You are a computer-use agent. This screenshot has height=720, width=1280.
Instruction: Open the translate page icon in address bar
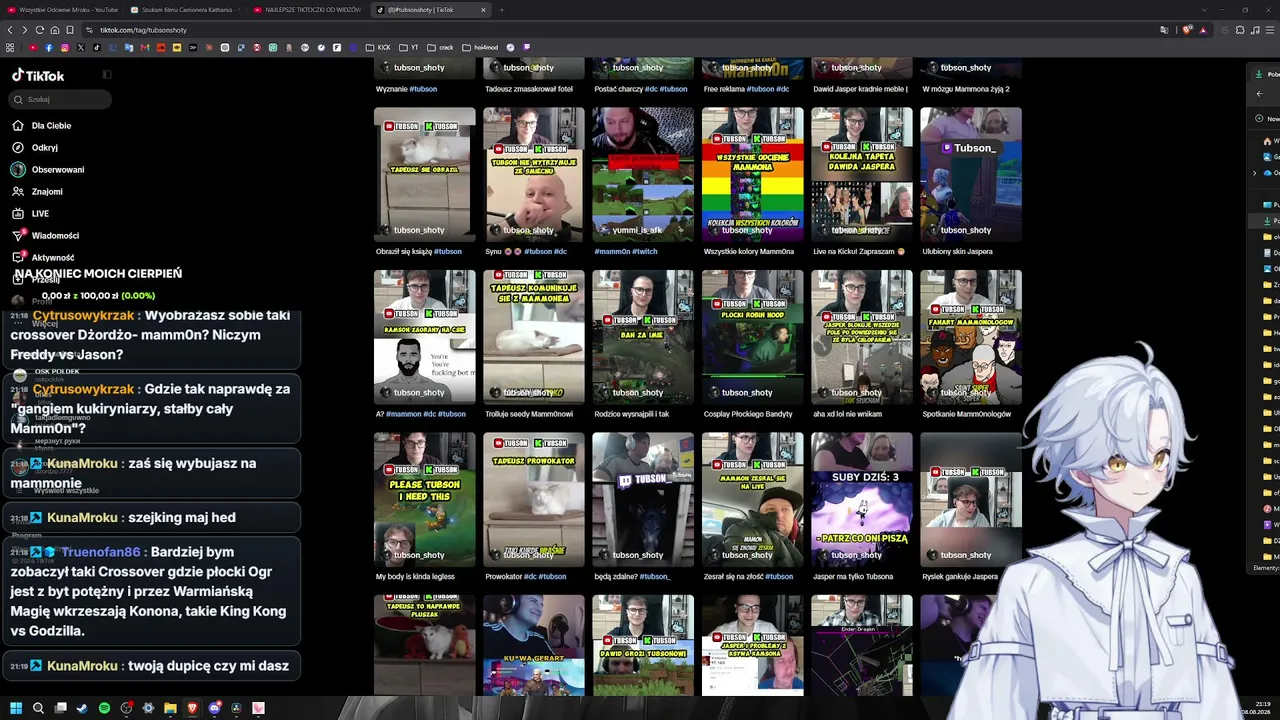coord(1164,30)
